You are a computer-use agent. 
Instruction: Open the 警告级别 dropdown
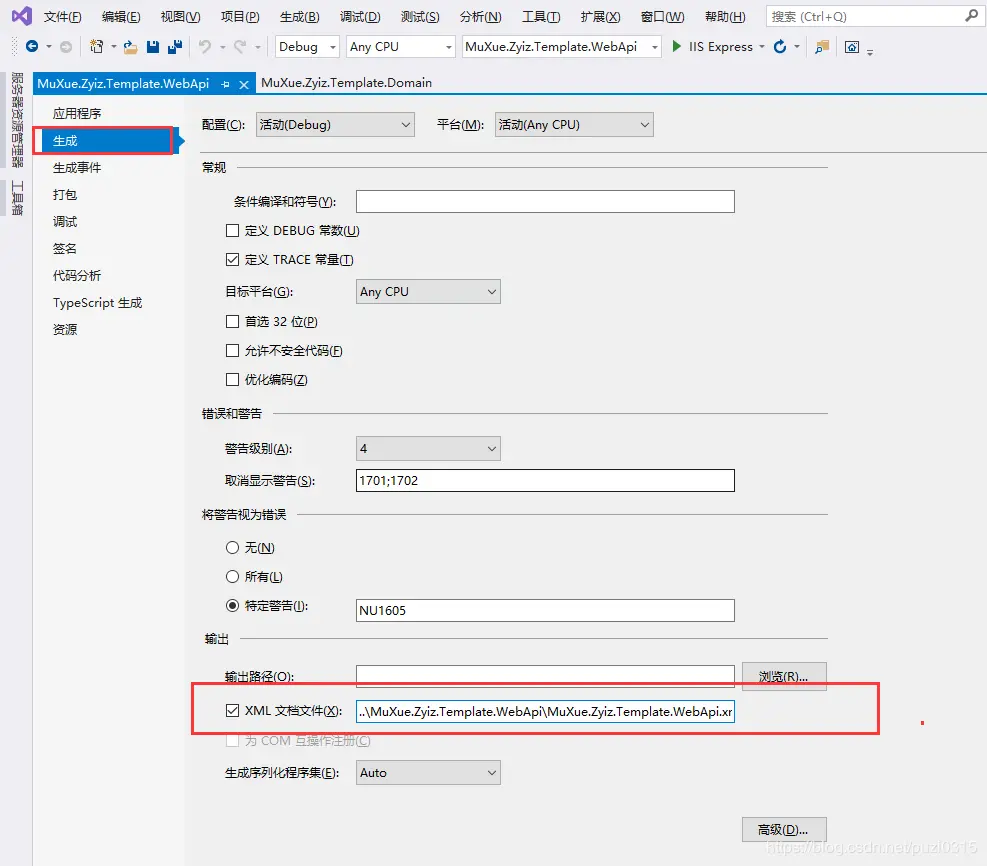[x=428, y=449]
